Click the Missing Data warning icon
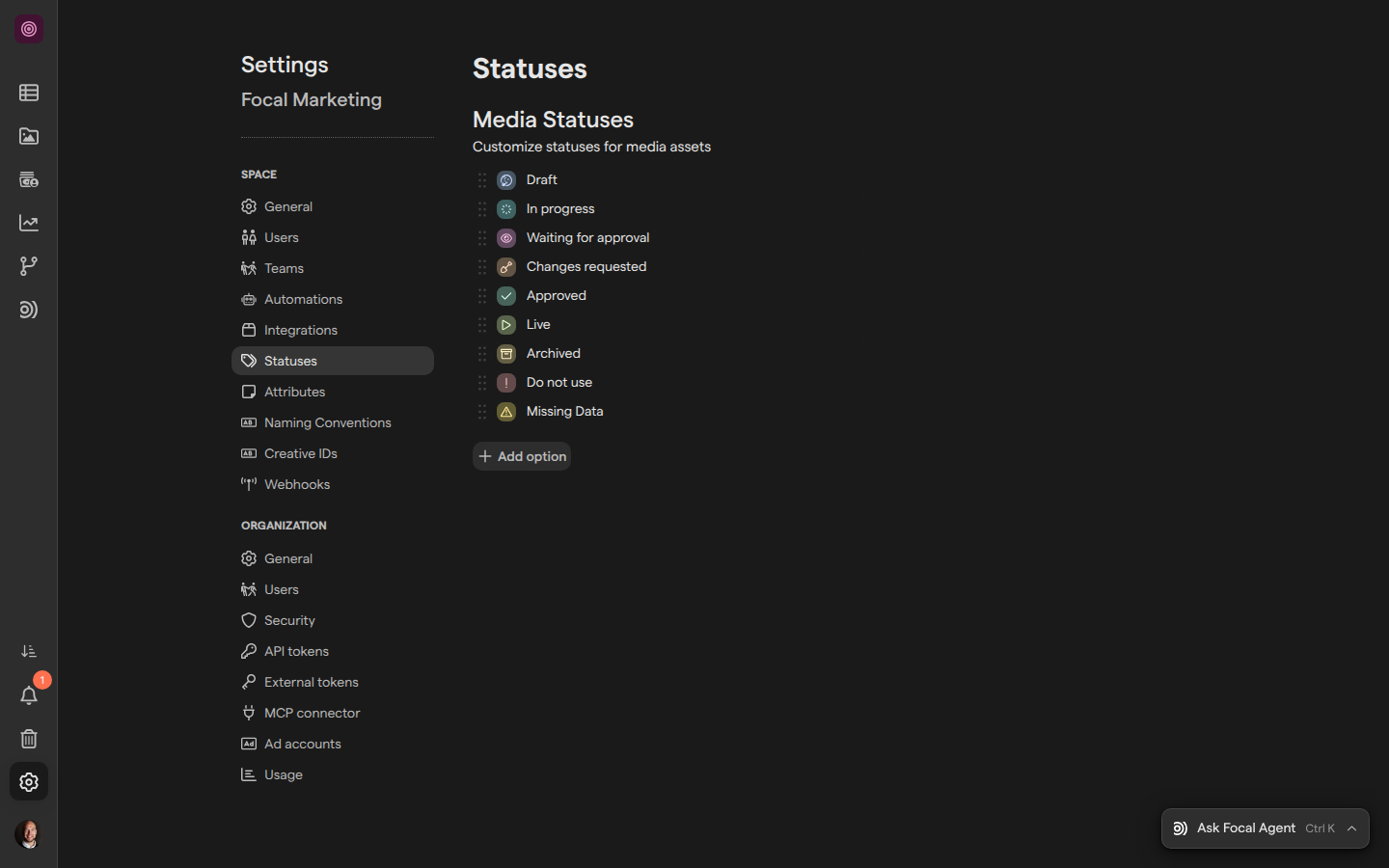 coord(506,412)
